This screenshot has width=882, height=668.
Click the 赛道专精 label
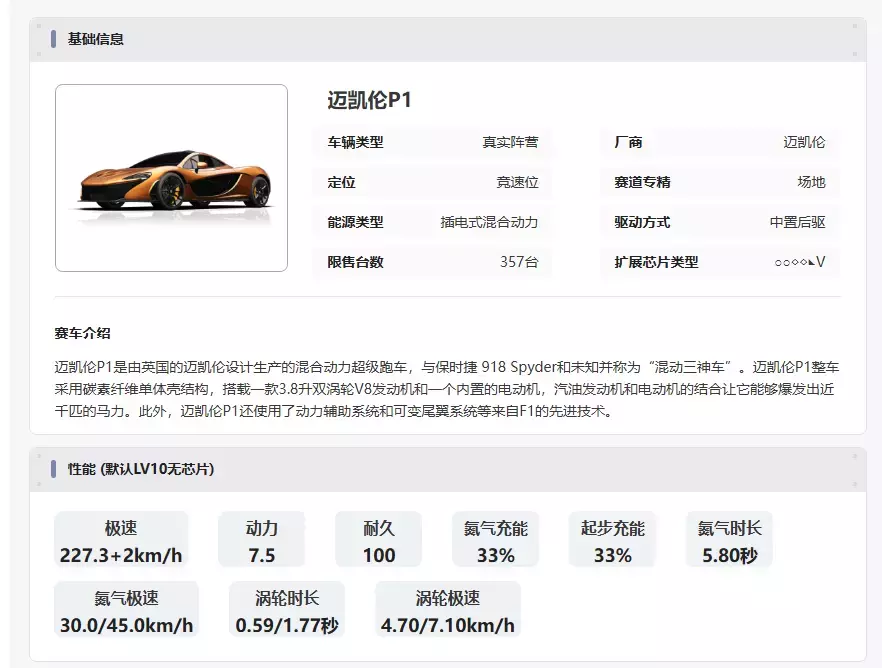coord(642,182)
